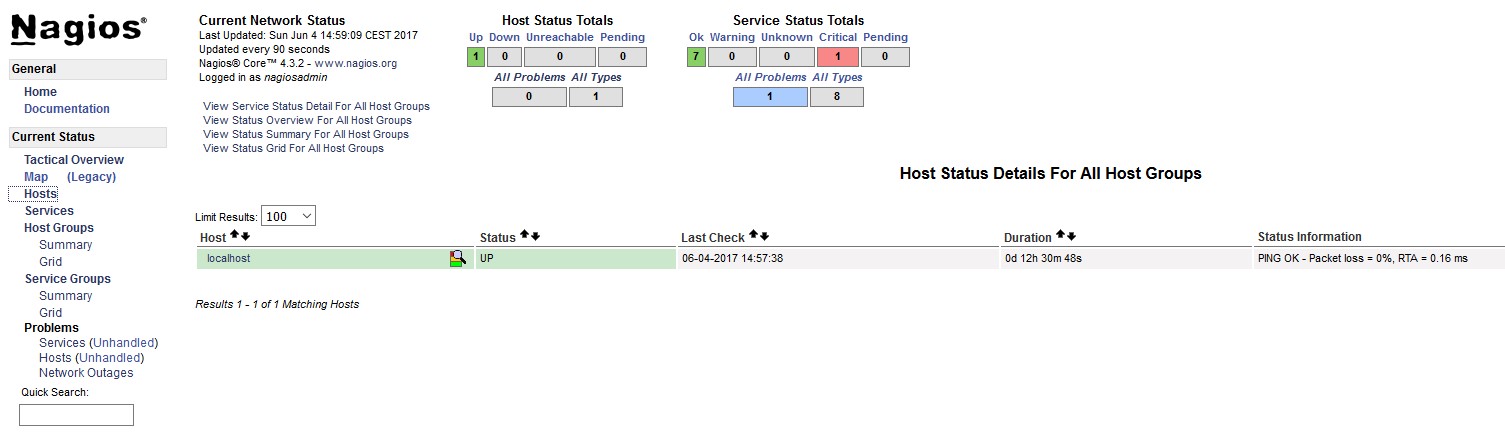Open Network Outages under Problems

click(86, 373)
